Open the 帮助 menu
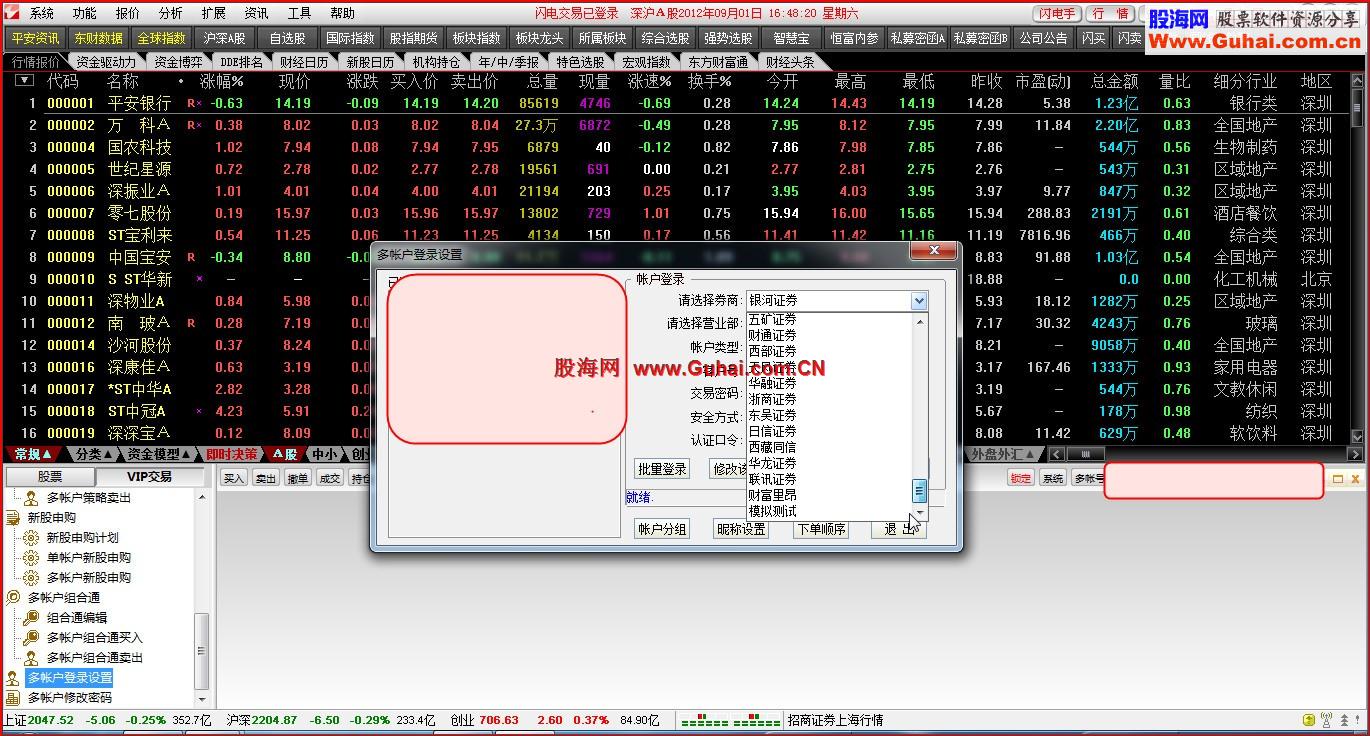 click(342, 13)
